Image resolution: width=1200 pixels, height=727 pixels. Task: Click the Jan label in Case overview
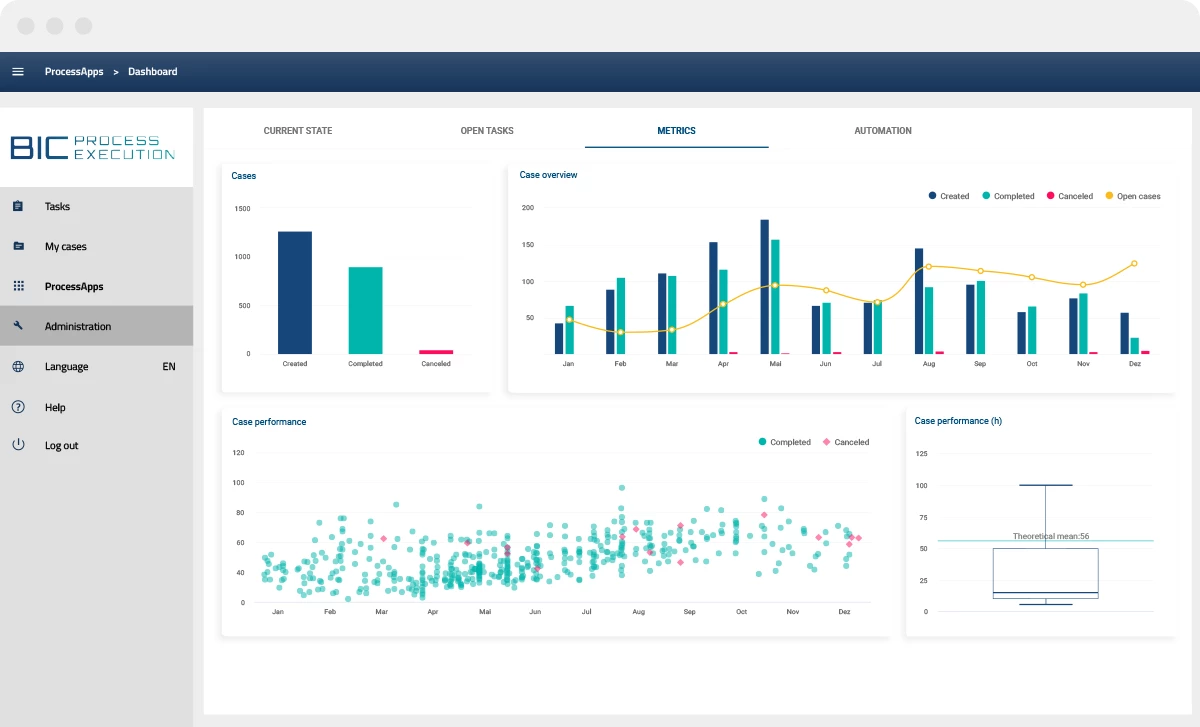pos(568,364)
